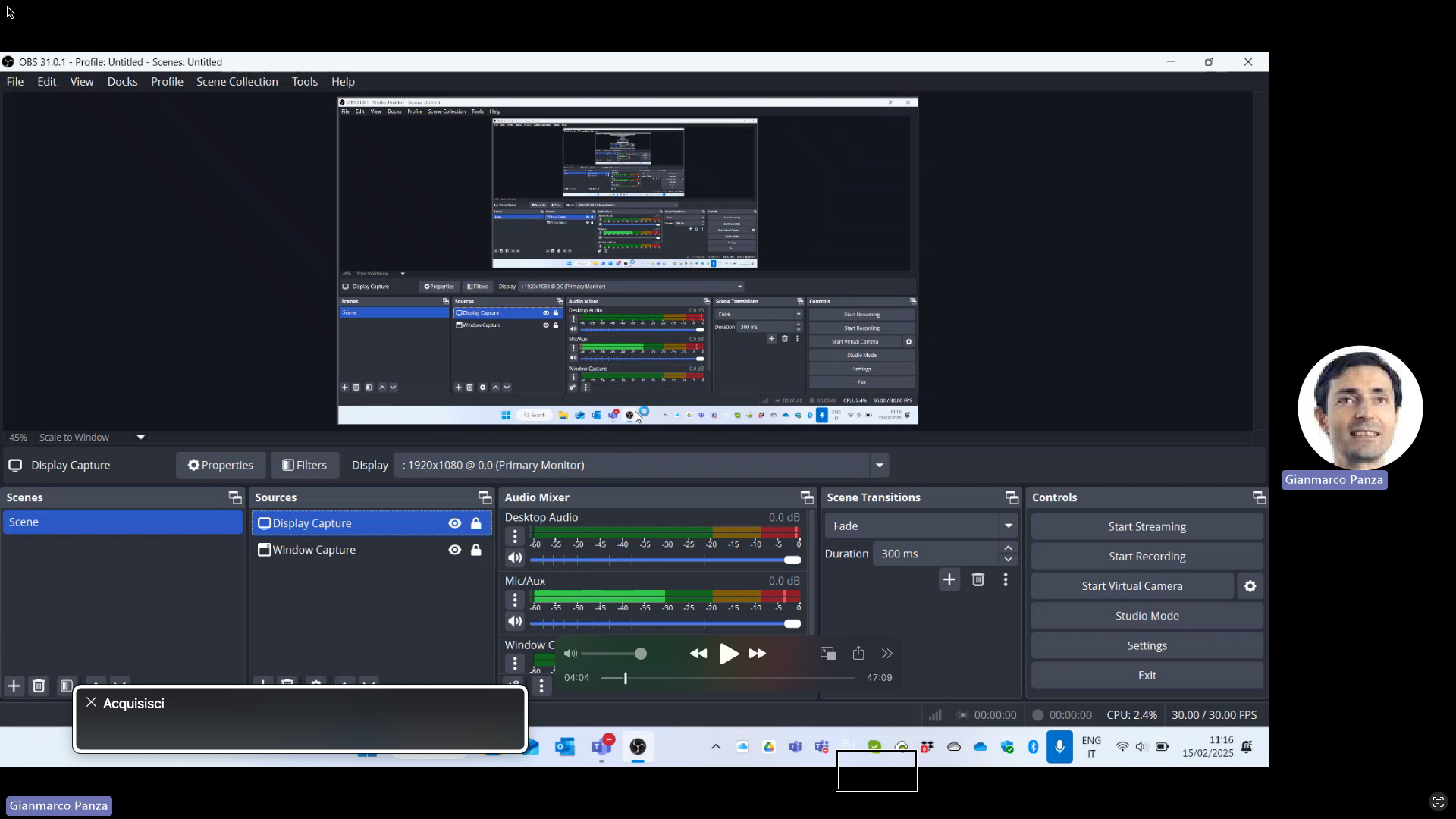1456x819 pixels.
Task: Open the Fade transition dropdown
Action: 1009,526
